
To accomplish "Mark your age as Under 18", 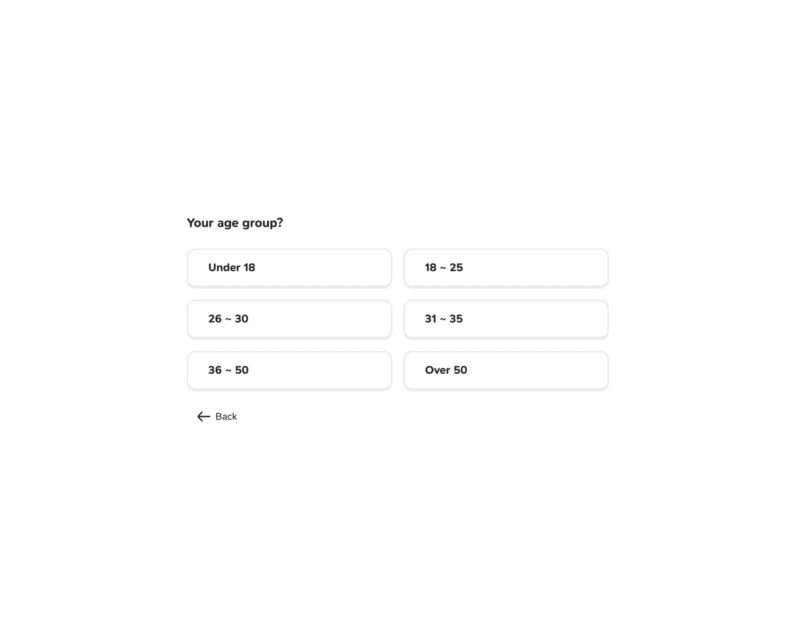I will pyautogui.click(x=289, y=268).
